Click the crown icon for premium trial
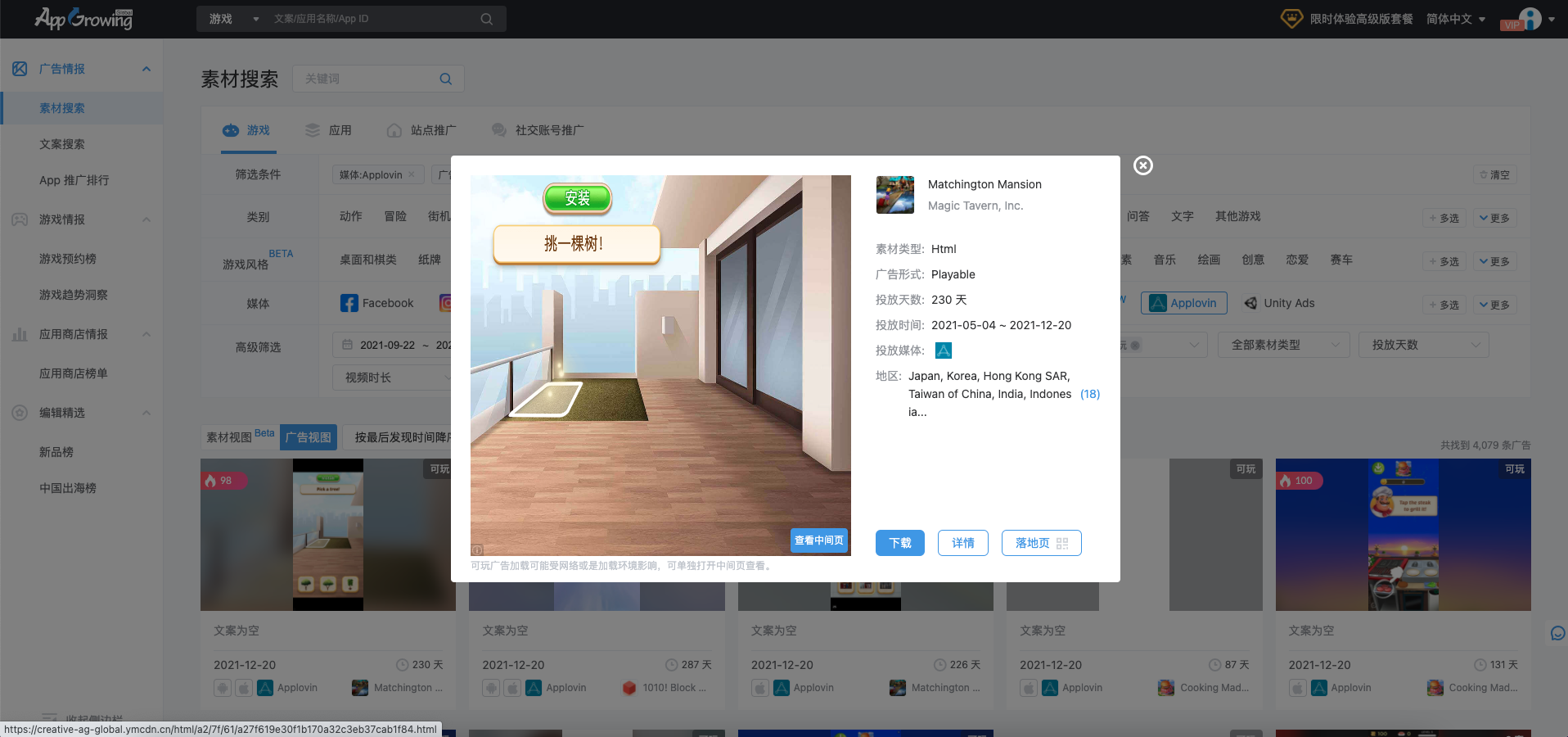Viewport: 1568px width, 737px height. click(1291, 18)
